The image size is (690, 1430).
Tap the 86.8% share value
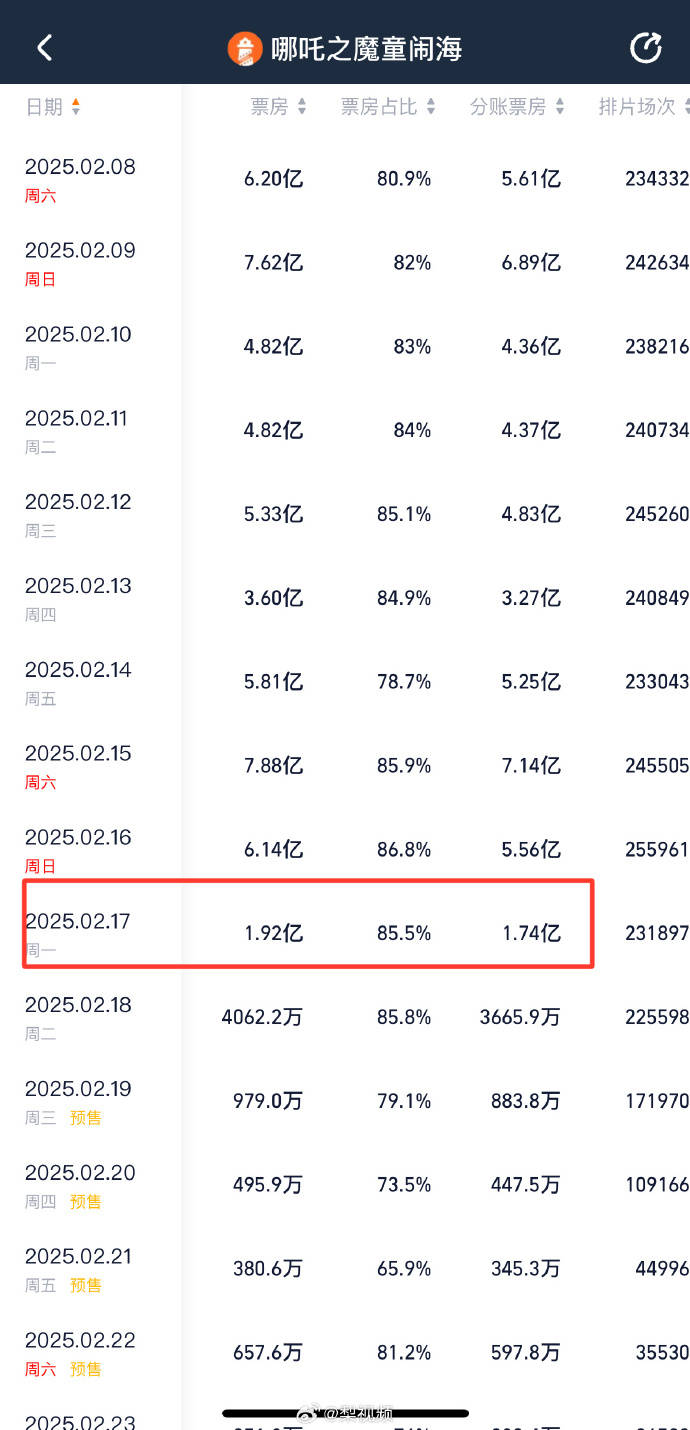click(404, 850)
